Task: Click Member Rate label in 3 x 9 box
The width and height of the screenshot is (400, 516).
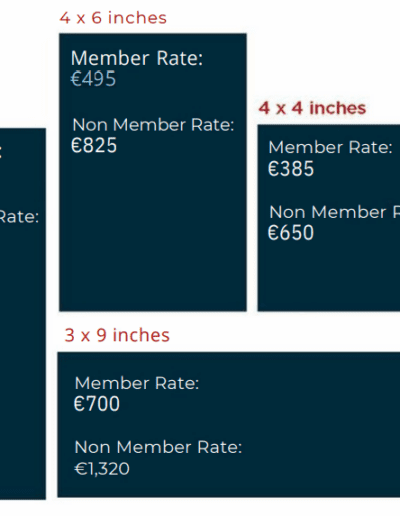Action: click(x=137, y=383)
